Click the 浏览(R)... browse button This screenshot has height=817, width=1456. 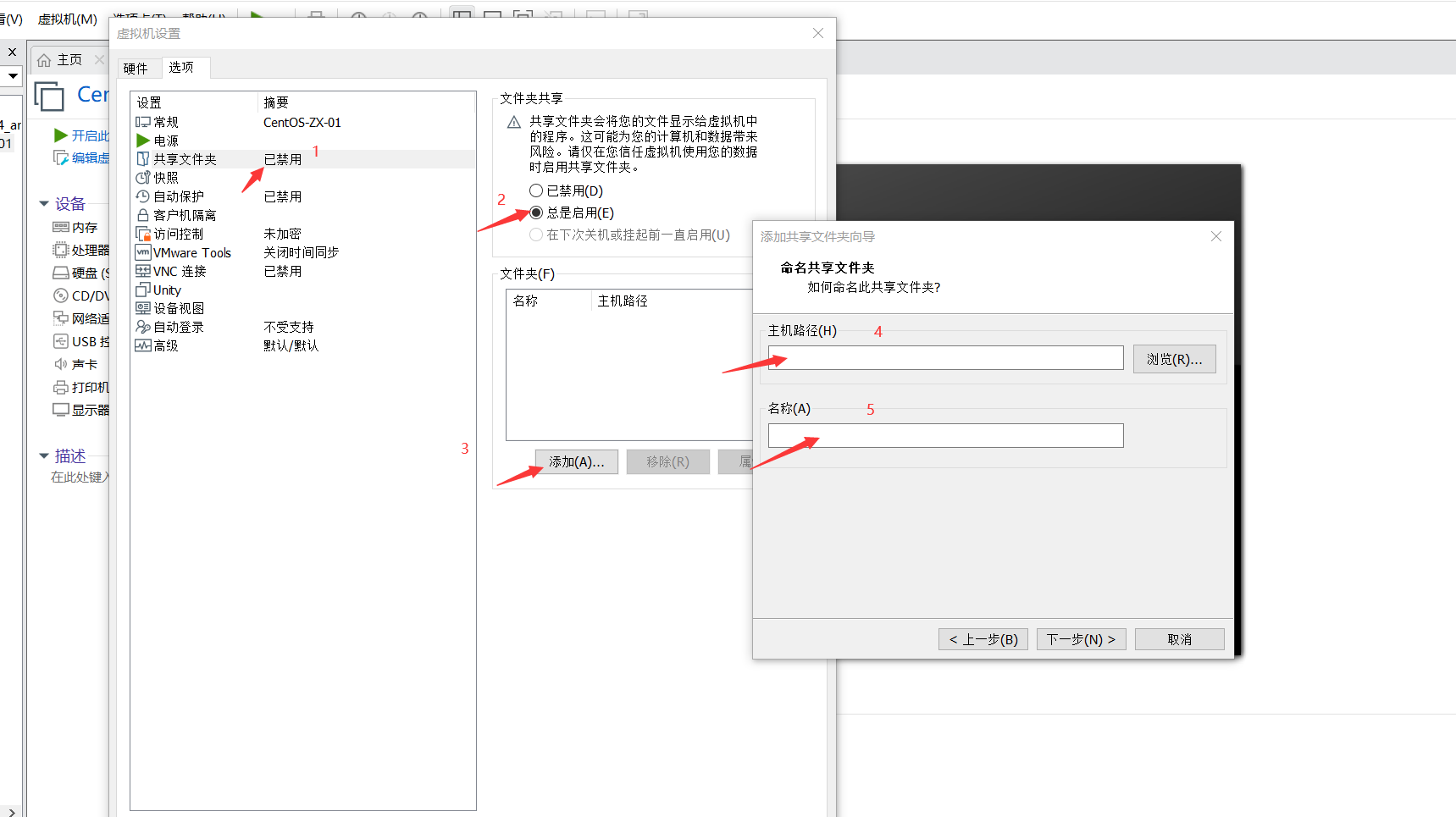(1174, 359)
